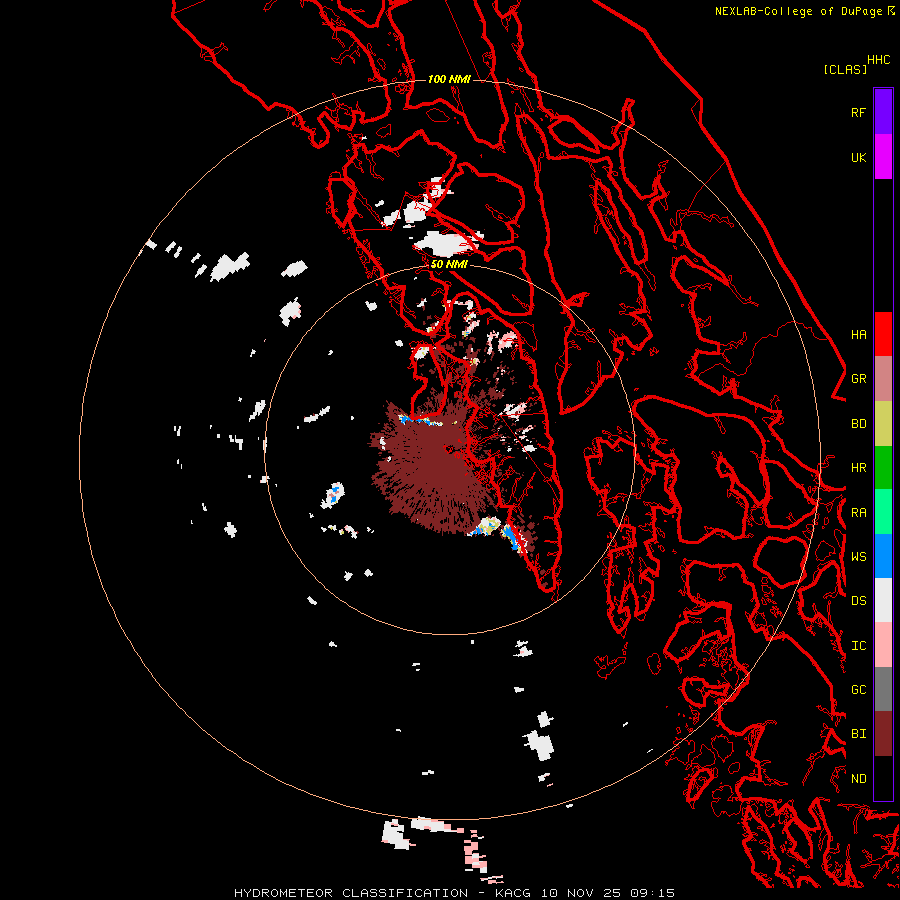
Task: Click the 'GR' legend label
Action: tap(858, 379)
